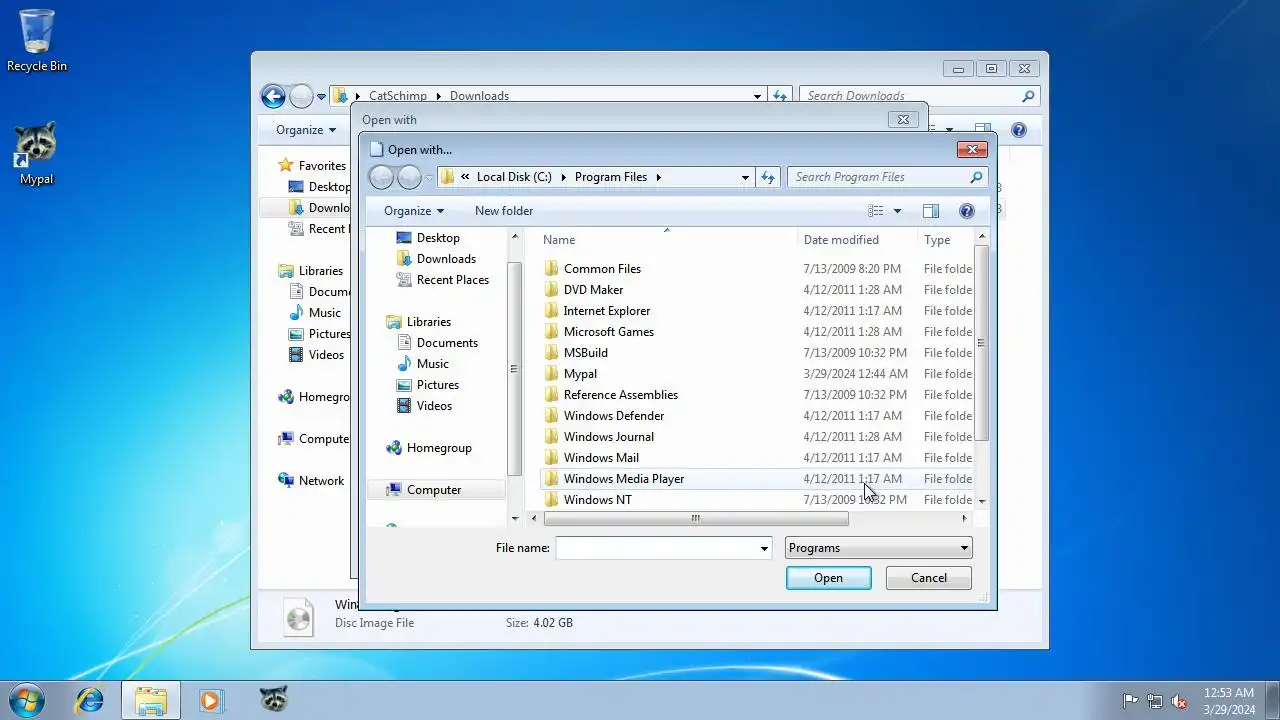Select Documents library in dialog sidebar
This screenshot has width=1280, height=720.
(x=447, y=343)
